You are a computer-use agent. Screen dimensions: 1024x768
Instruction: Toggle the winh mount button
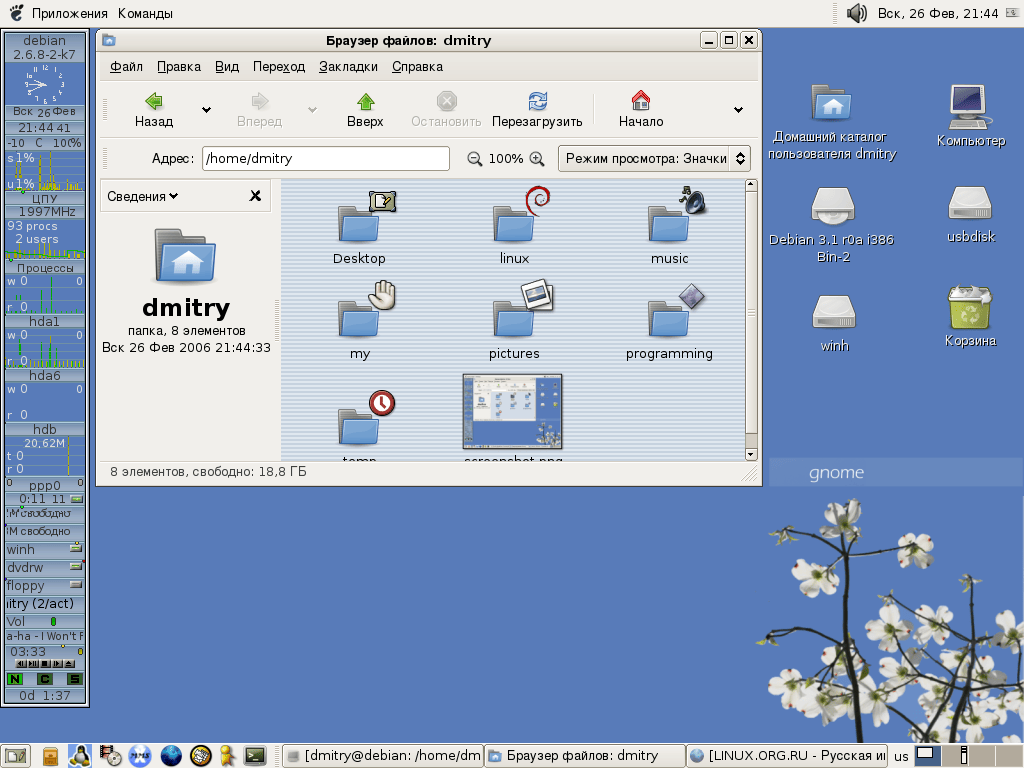tap(76, 549)
